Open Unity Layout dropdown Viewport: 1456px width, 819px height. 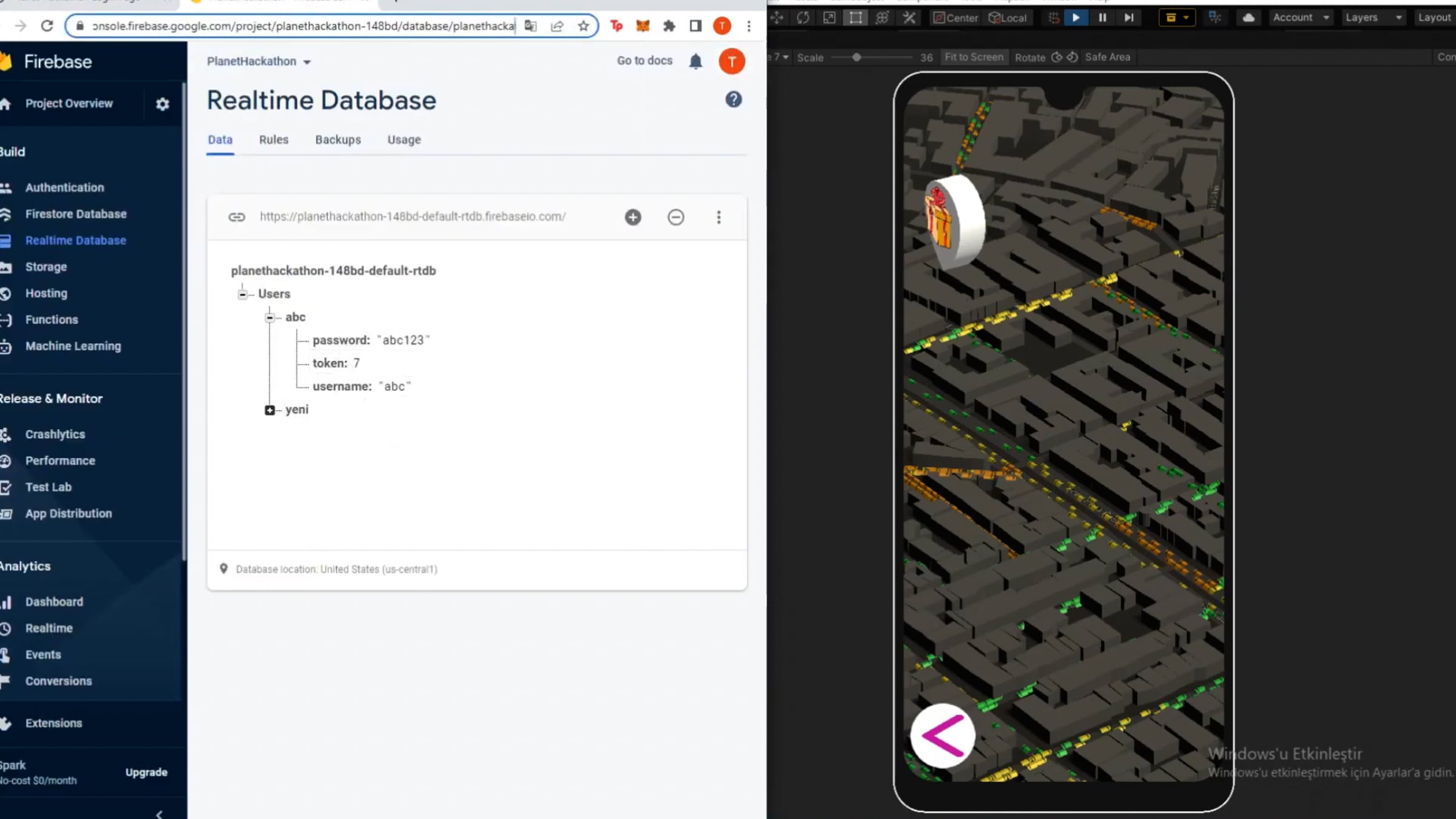(x=1435, y=18)
